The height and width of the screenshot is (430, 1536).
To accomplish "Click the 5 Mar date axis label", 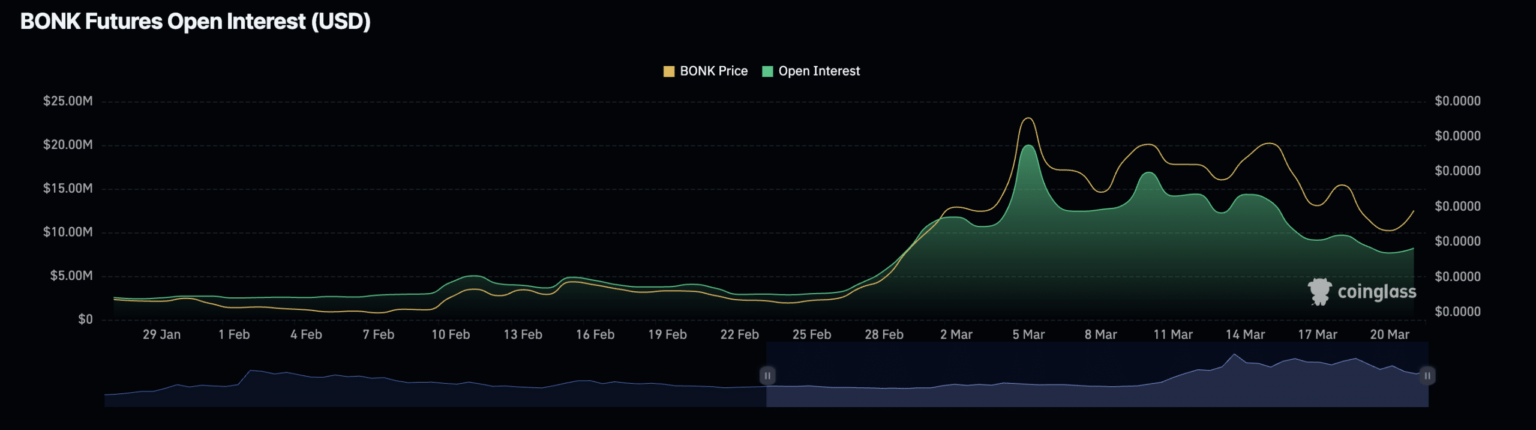I will [1027, 335].
